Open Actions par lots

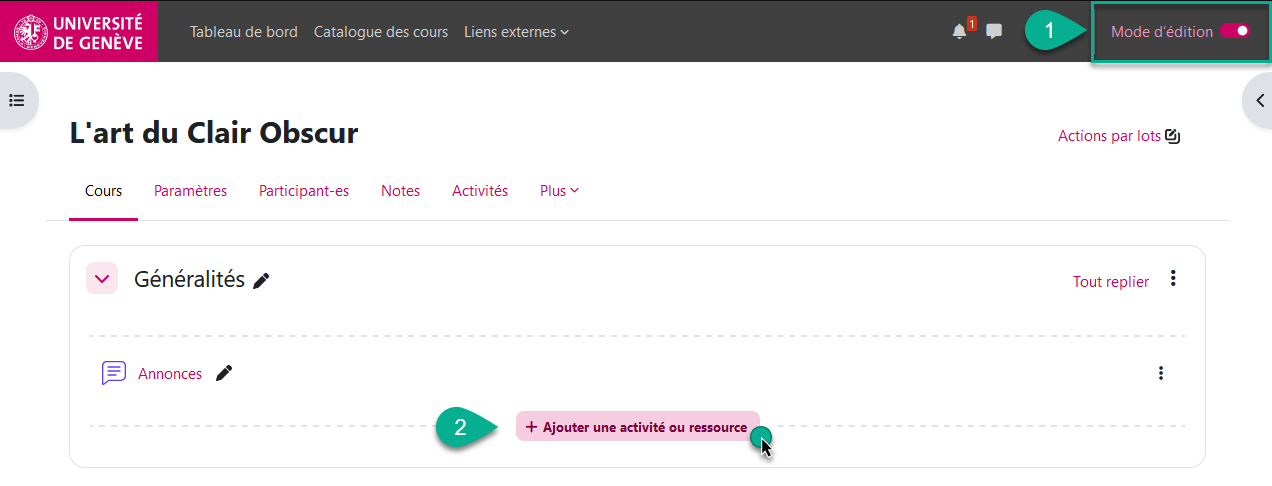click(x=1119, y=136)
